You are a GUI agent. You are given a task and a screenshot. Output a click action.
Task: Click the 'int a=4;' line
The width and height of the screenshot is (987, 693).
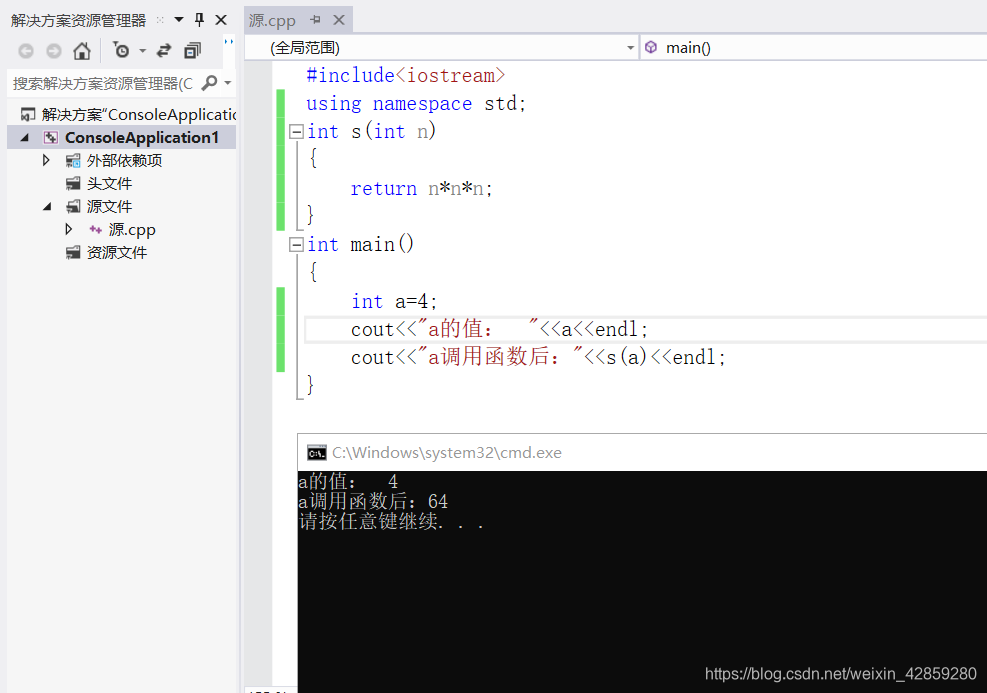click(394, 301)
